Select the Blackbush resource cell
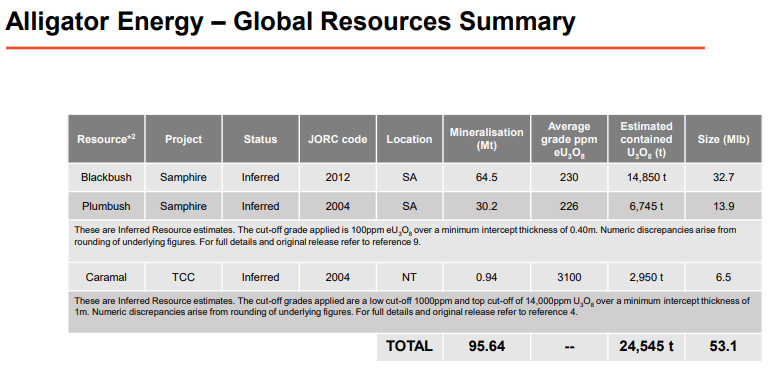This screenshot has width=768, height=370. point(106,177)
